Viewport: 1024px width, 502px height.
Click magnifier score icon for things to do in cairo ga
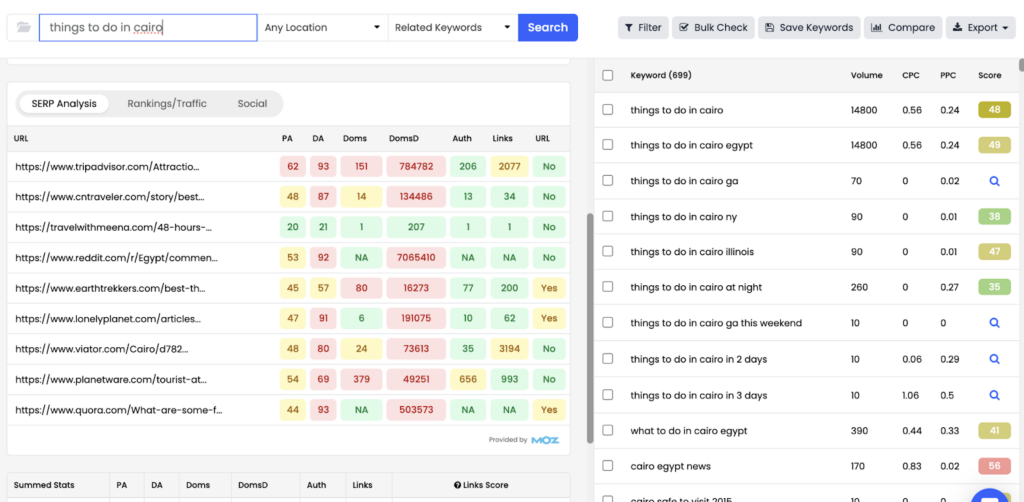point(995,181)
